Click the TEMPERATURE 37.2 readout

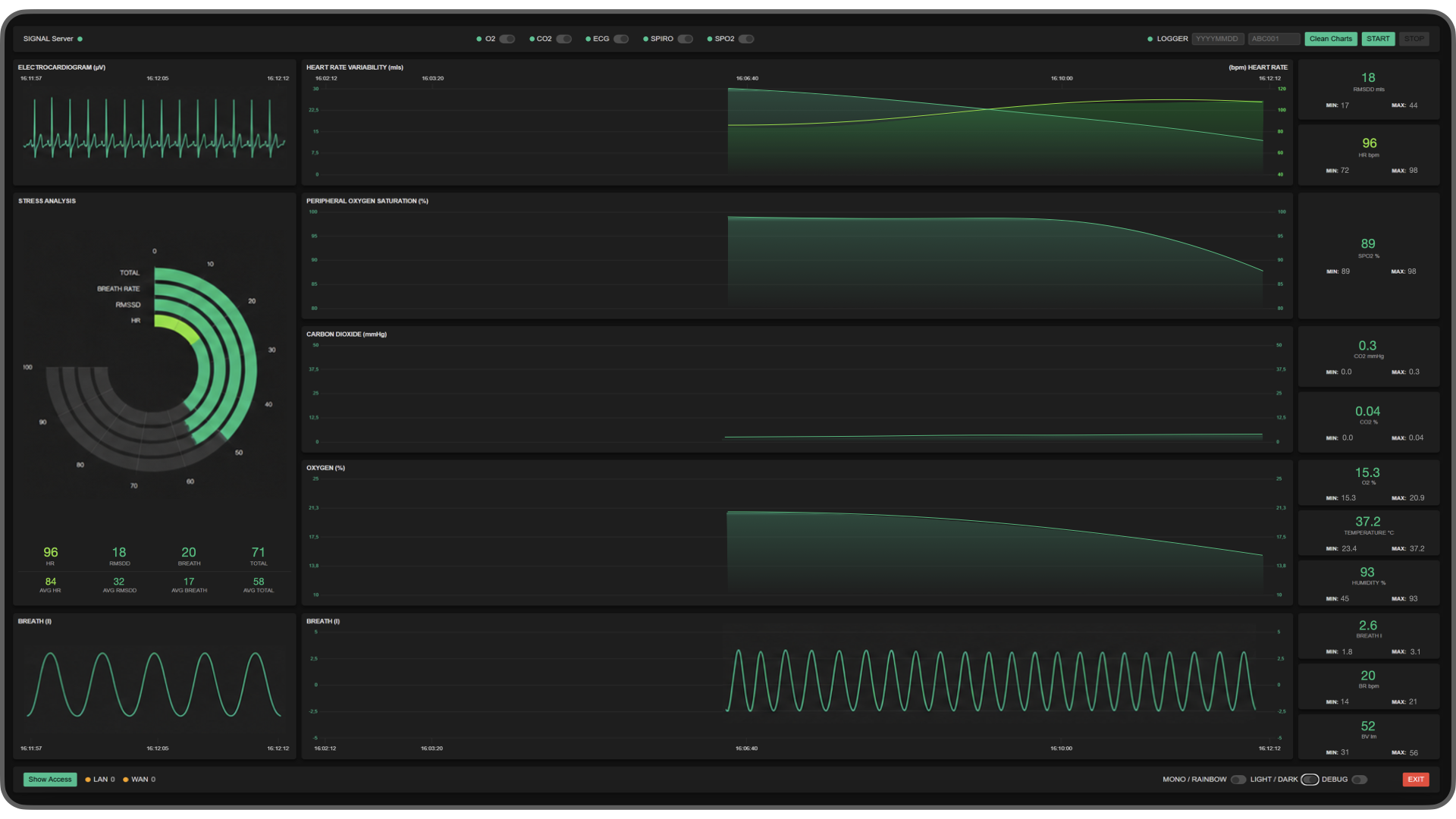[1368, 522]
